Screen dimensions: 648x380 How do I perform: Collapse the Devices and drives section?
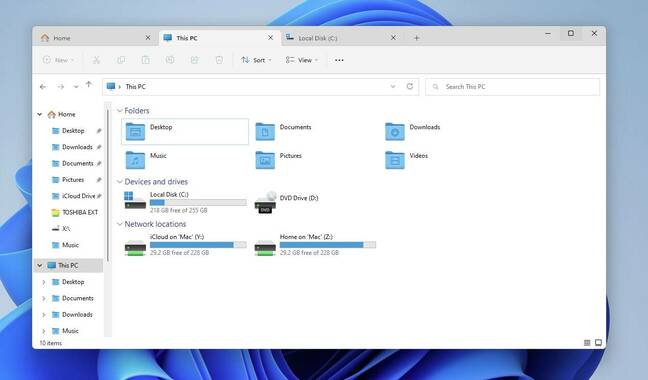(x=119, y=182)
